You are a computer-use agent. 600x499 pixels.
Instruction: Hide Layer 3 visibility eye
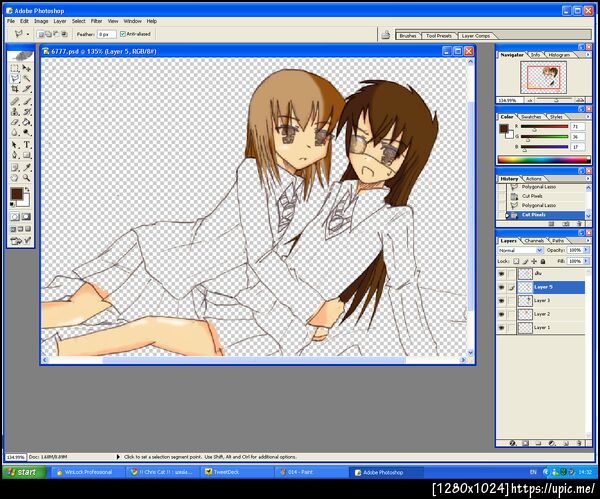pyautogui.click(x=502, y=301)
